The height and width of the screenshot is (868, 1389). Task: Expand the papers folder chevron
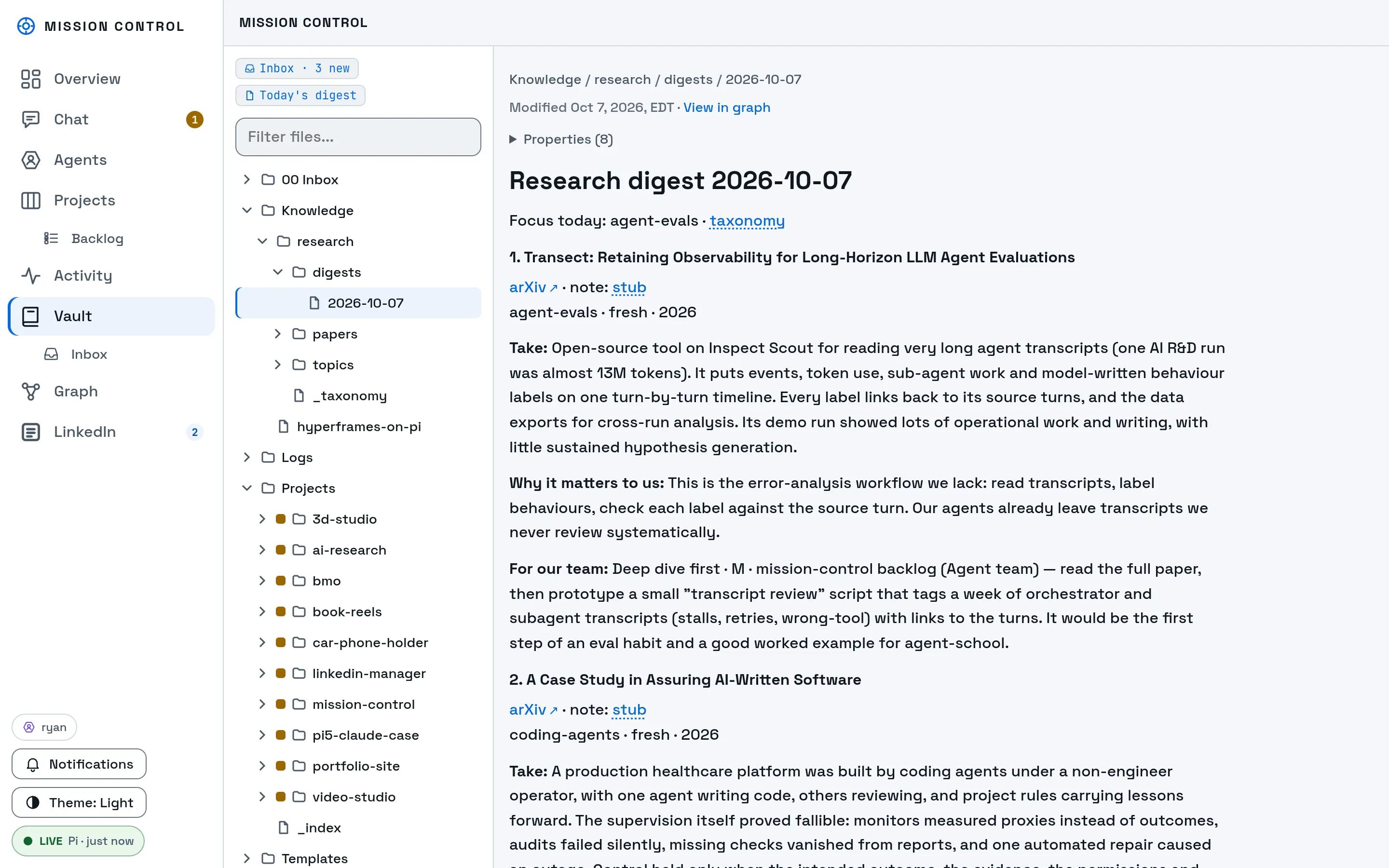tap(277, 334)
